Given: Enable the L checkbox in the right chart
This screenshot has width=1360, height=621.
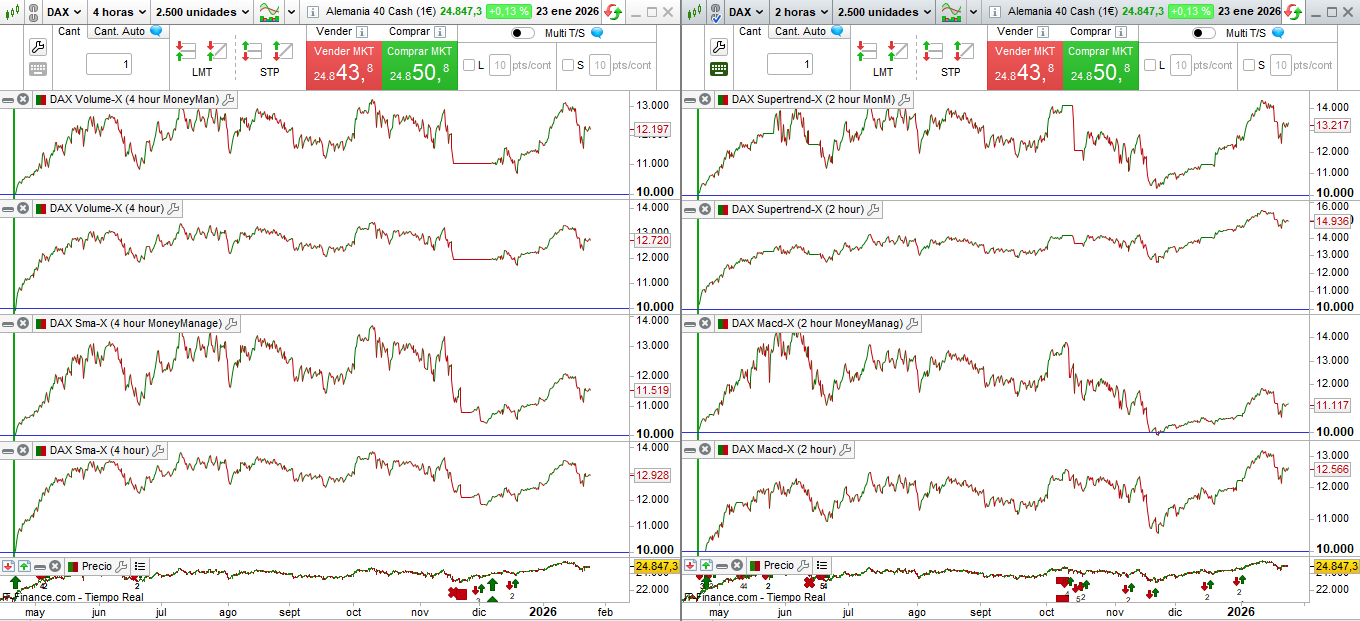Looking at the screenshot, I should click(1150, 65).
